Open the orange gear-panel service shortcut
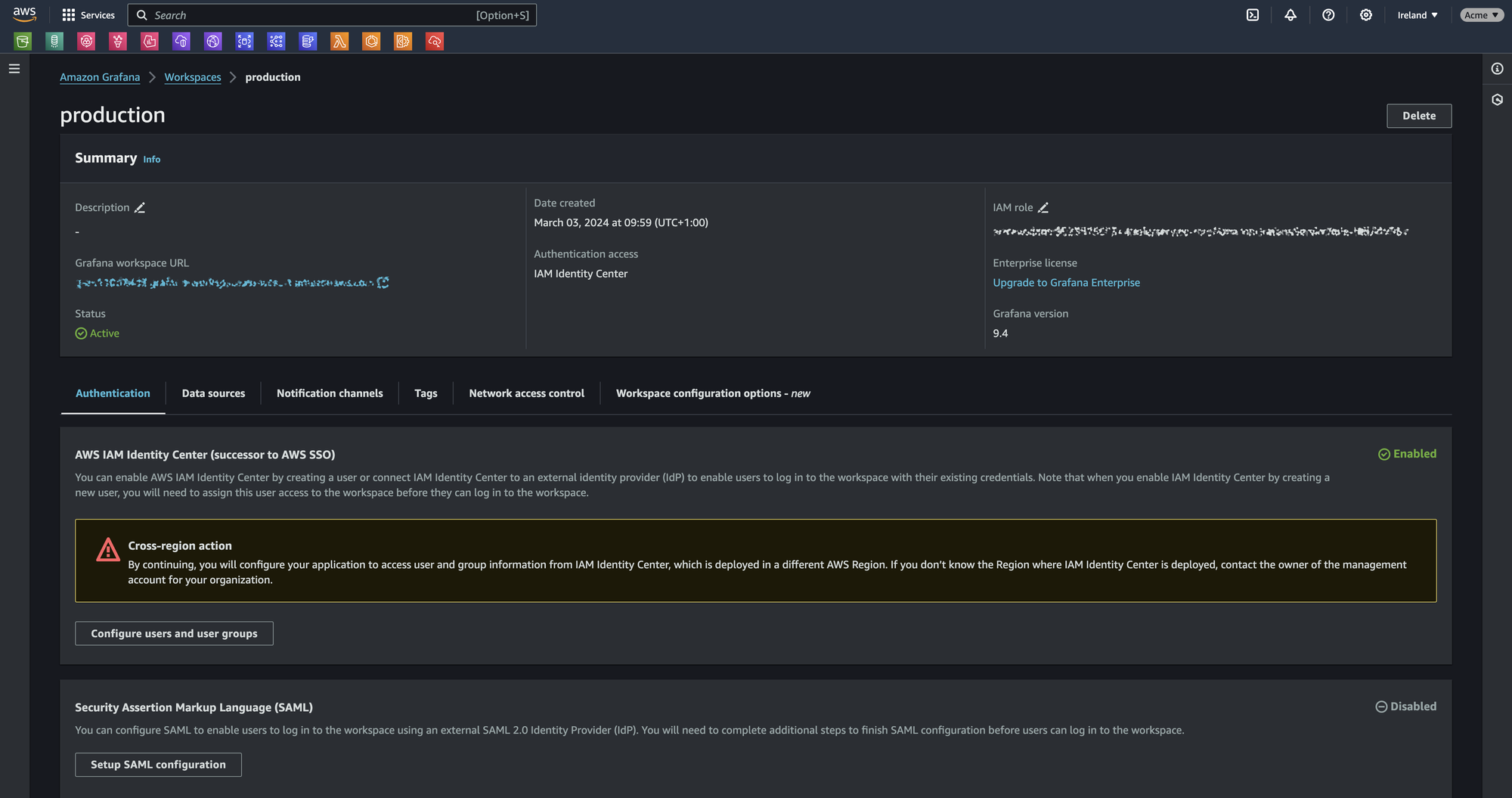The image size is (1512, 798). [403, 42]
